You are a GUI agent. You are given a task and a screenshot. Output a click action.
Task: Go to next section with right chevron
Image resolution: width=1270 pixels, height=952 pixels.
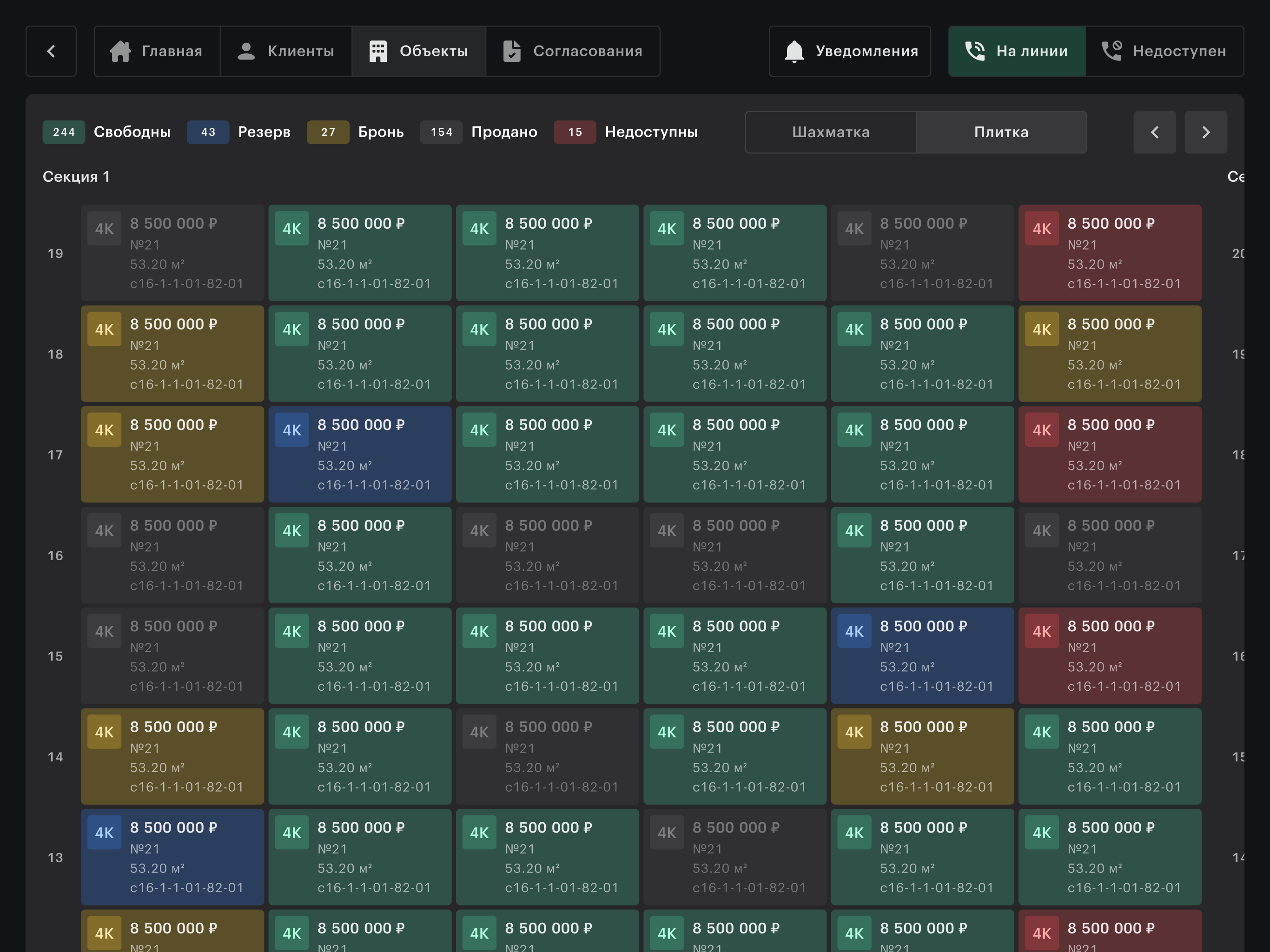tap(1206, 132)
